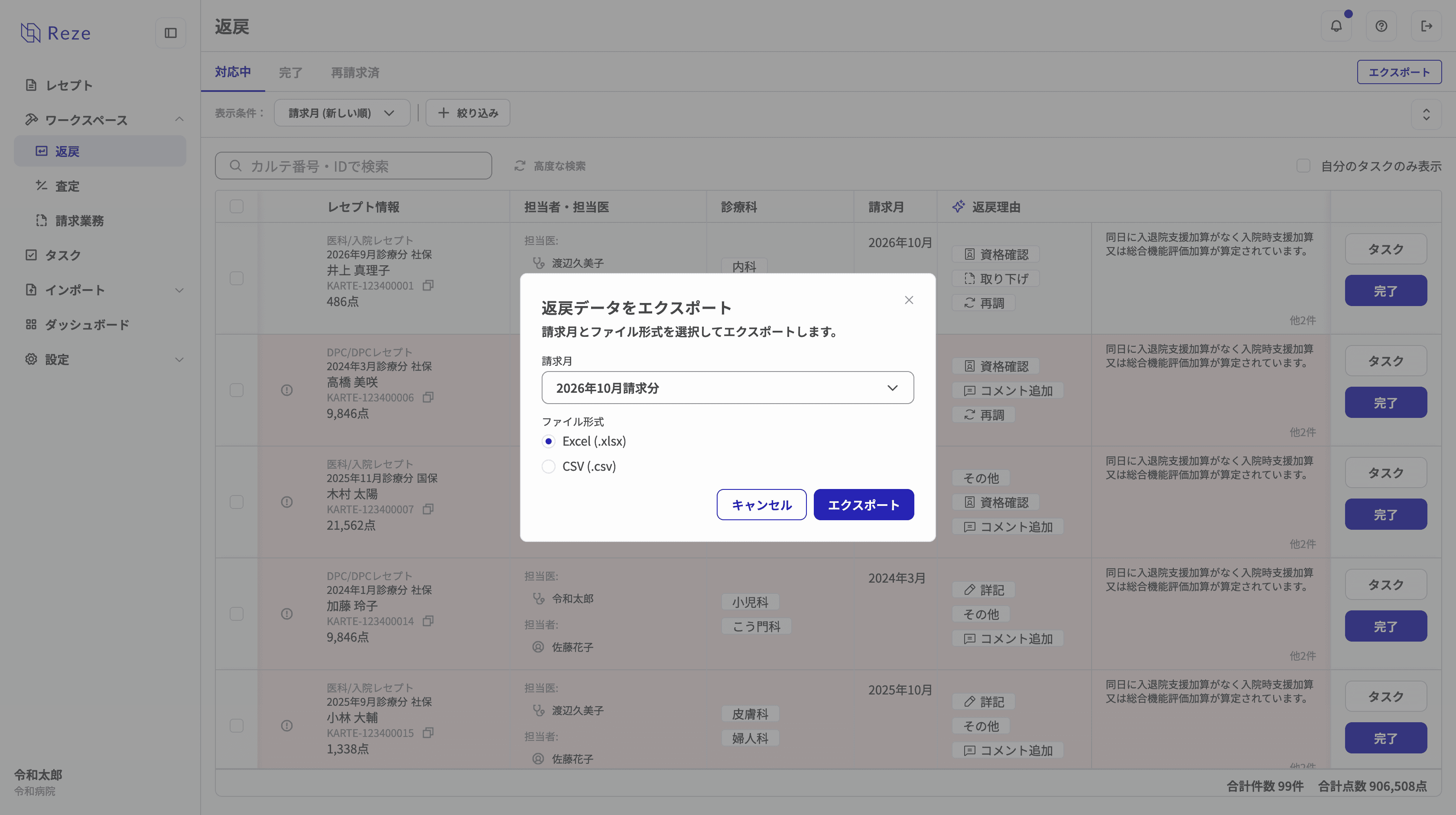Open 高度な検索 advanced search
This screenshot has height=815, width=1456.
click(x=550, y=166)
